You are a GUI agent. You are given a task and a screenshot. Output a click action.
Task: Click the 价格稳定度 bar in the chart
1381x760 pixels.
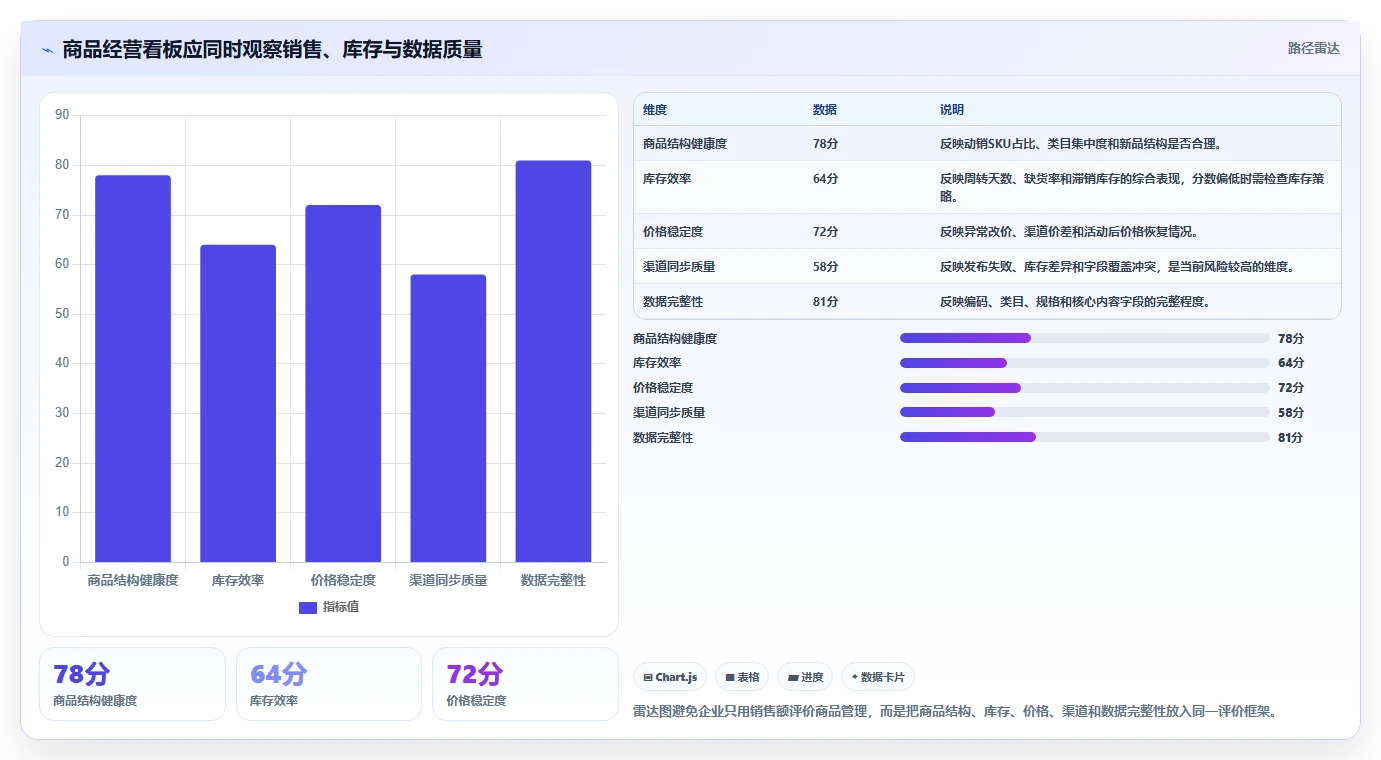click(x=343, y=384)
